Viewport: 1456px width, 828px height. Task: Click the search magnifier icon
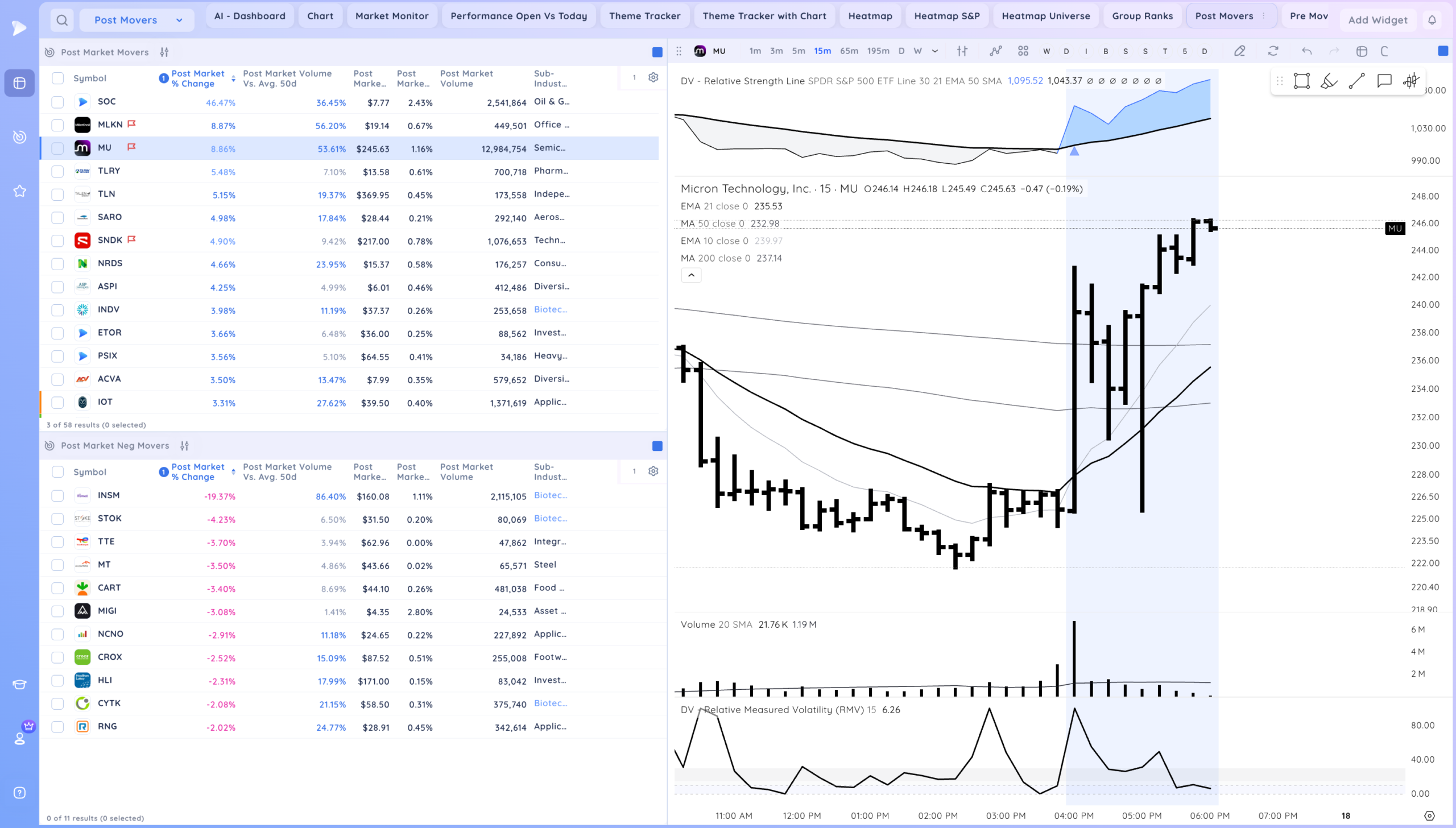[62, 20]
